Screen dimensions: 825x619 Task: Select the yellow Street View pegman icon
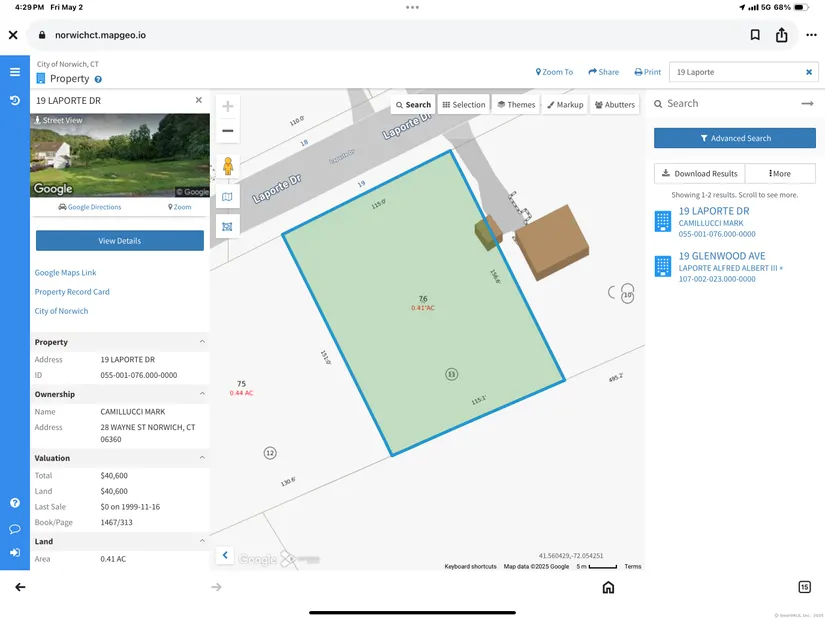coord(228,167)
